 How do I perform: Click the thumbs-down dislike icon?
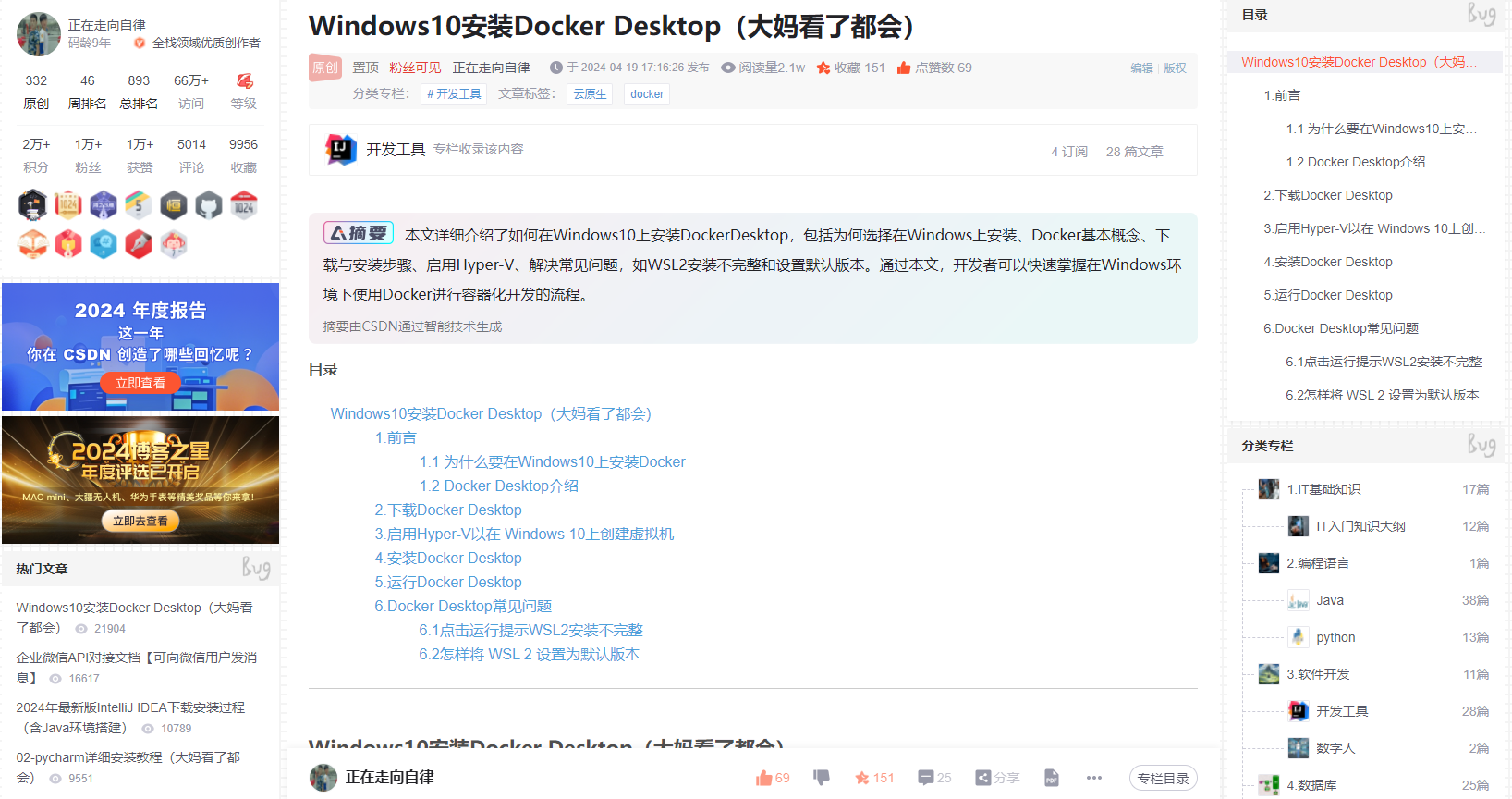click(x=821, y=778)
